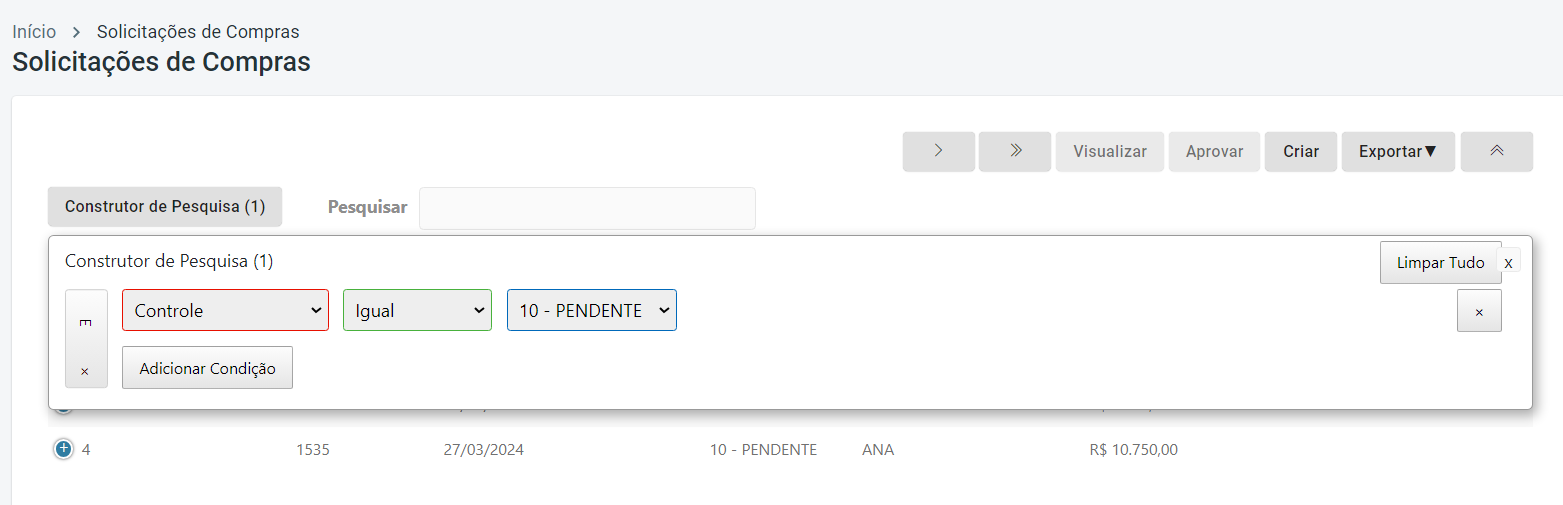Open the Igual operator dropdown
Viewport: 1563px width, 505px height.
[x=417, y=311]
